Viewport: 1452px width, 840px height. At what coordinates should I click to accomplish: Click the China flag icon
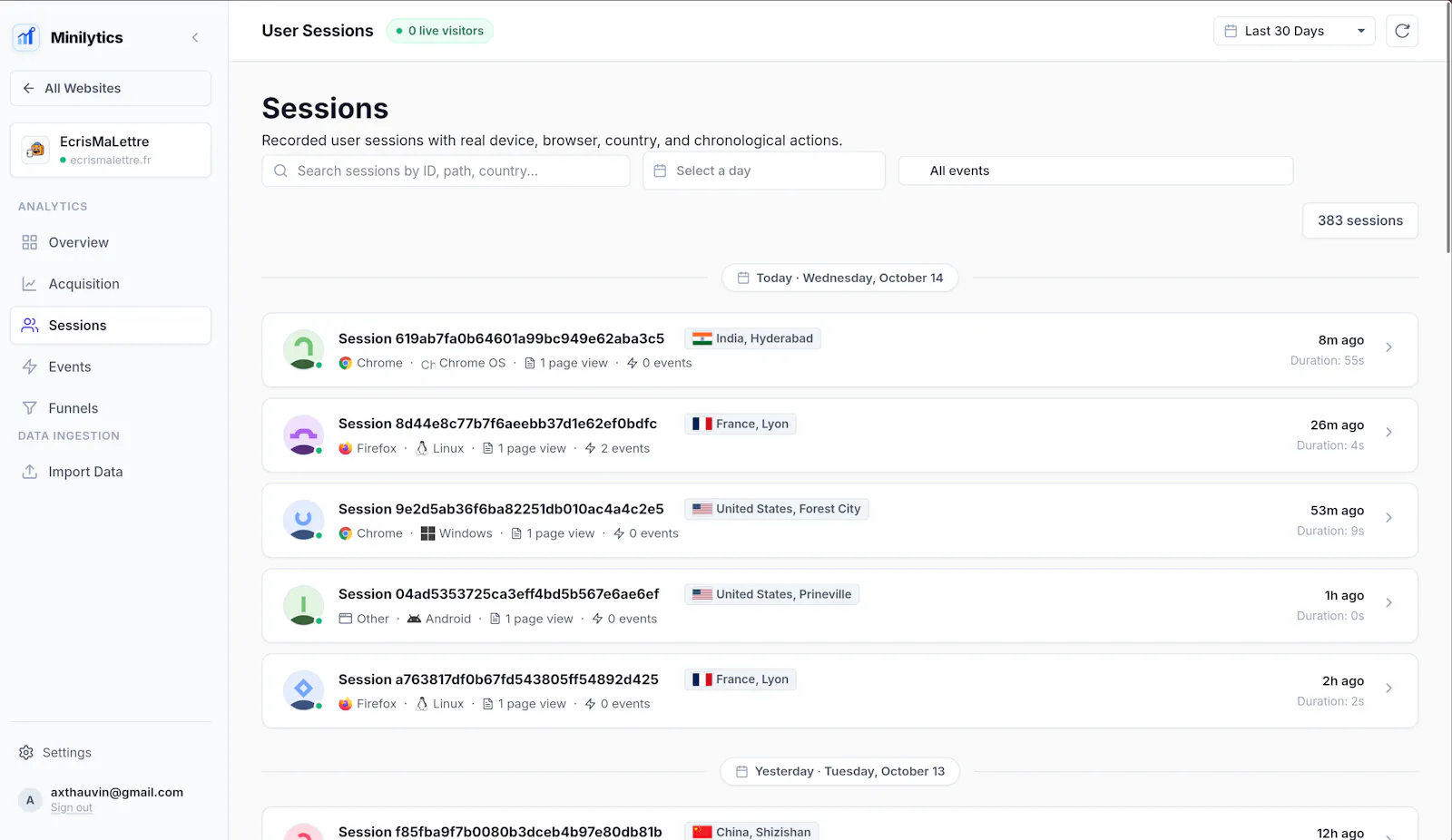point(701,832)
